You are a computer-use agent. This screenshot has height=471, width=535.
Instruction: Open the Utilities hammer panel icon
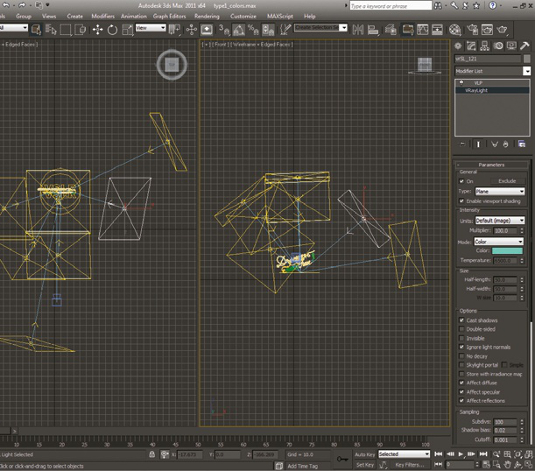(x=524, y=46)
